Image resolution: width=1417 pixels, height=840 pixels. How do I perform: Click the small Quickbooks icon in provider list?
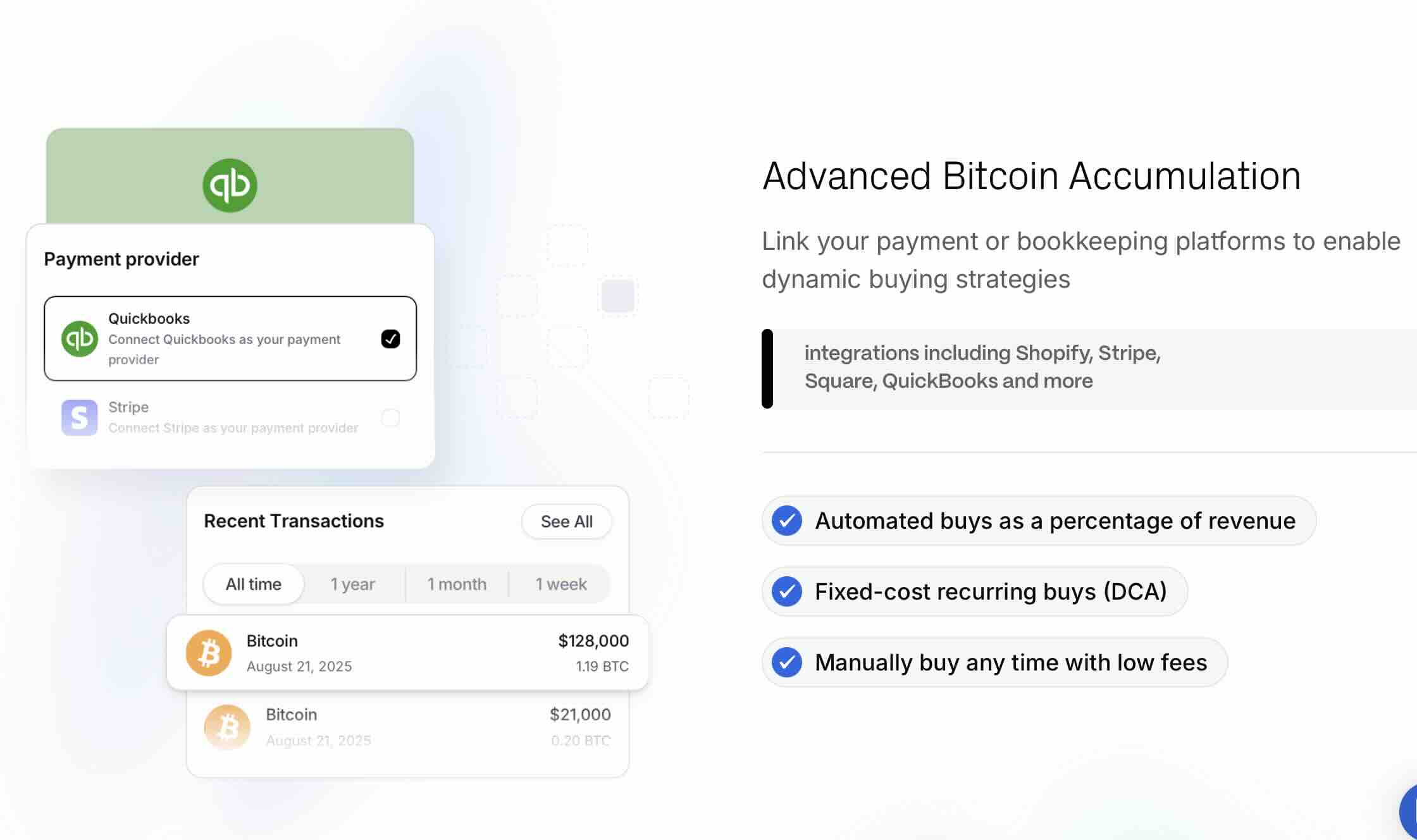(80, 339)
